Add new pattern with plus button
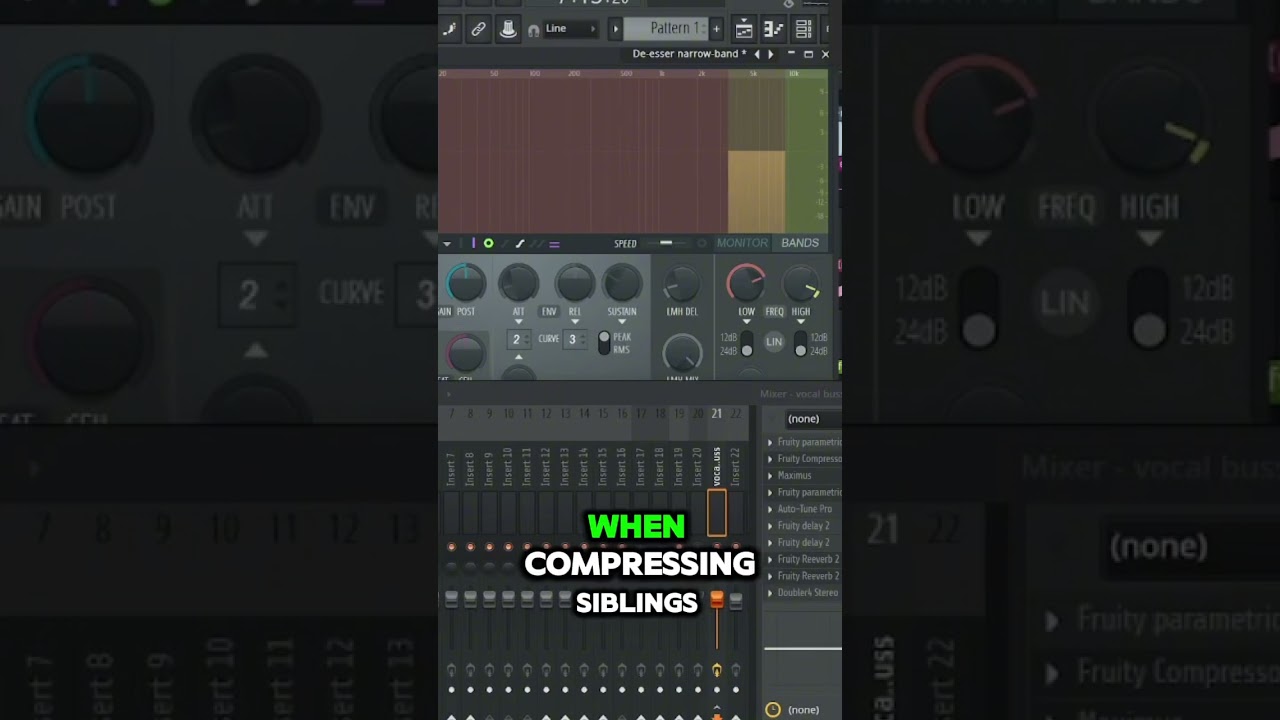This screenshot has width=1280, height=720. pyautogui.click(x=716, y=29)
